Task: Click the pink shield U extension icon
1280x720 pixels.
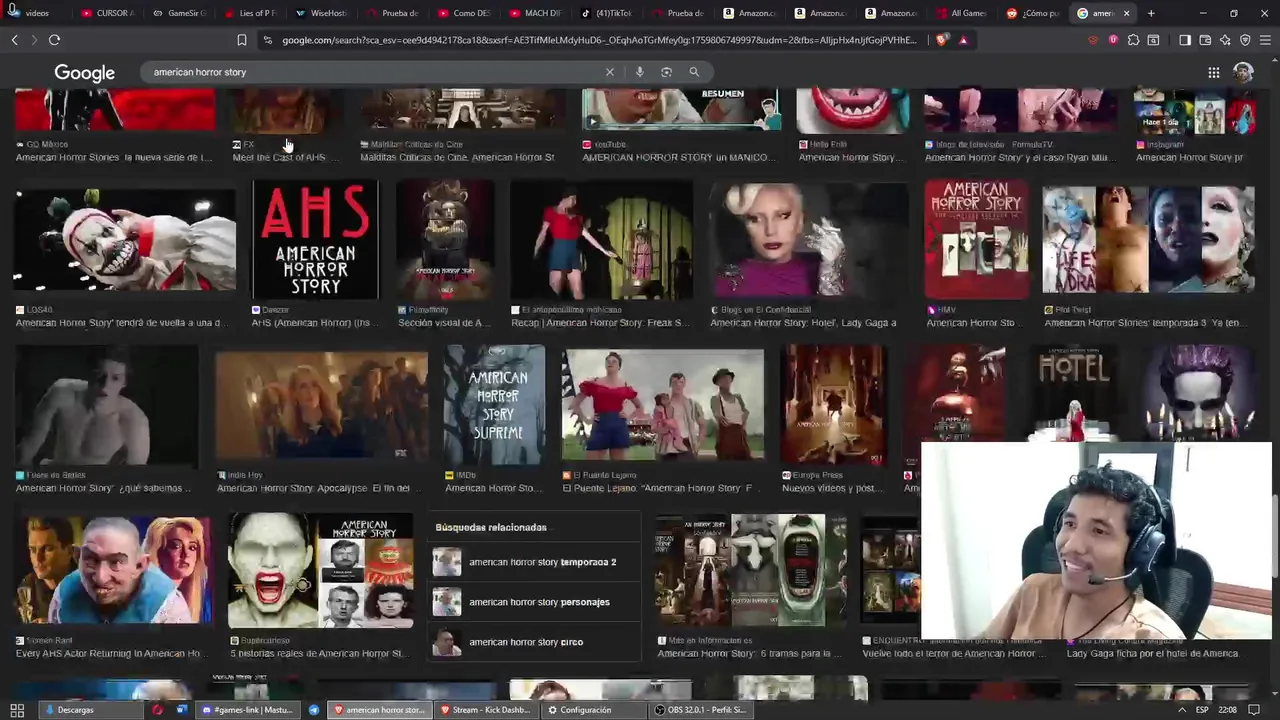Action: (x=1113, y=40)
